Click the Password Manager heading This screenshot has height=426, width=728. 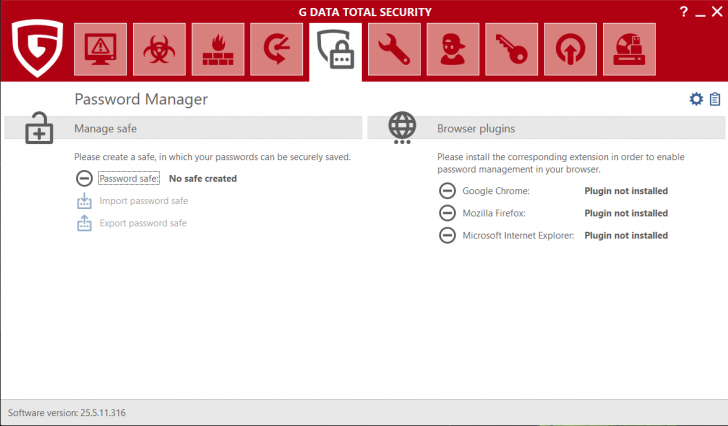click(141, 99)
